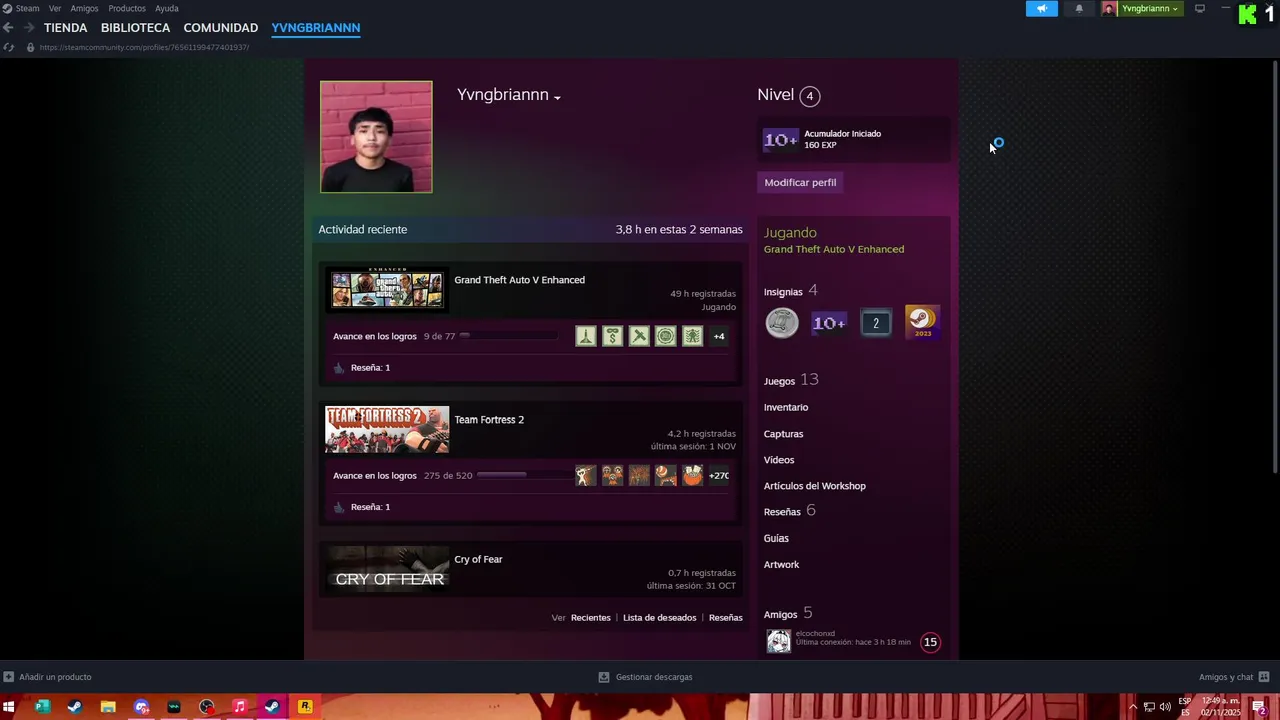Show the +270 more Team Fortress 2 achievements
The image size is (1280, 720).
(719, 475)
